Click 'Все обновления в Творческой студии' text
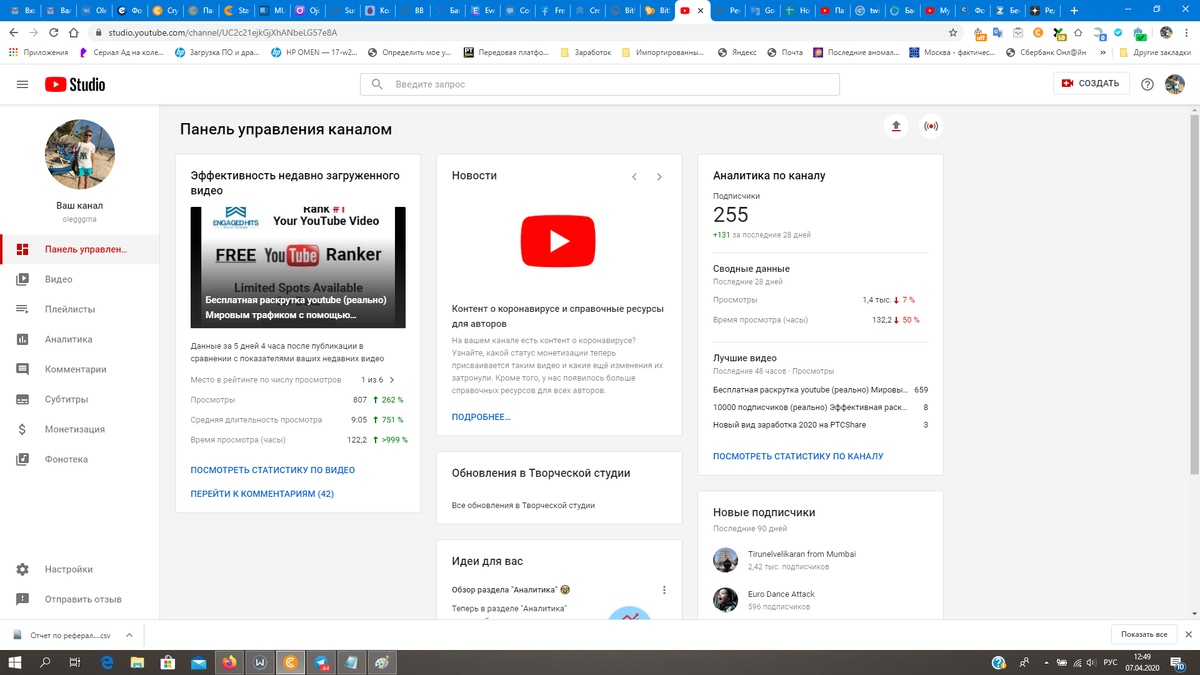Viewport: 1200px width, 675px height. (x=523, y=505)
